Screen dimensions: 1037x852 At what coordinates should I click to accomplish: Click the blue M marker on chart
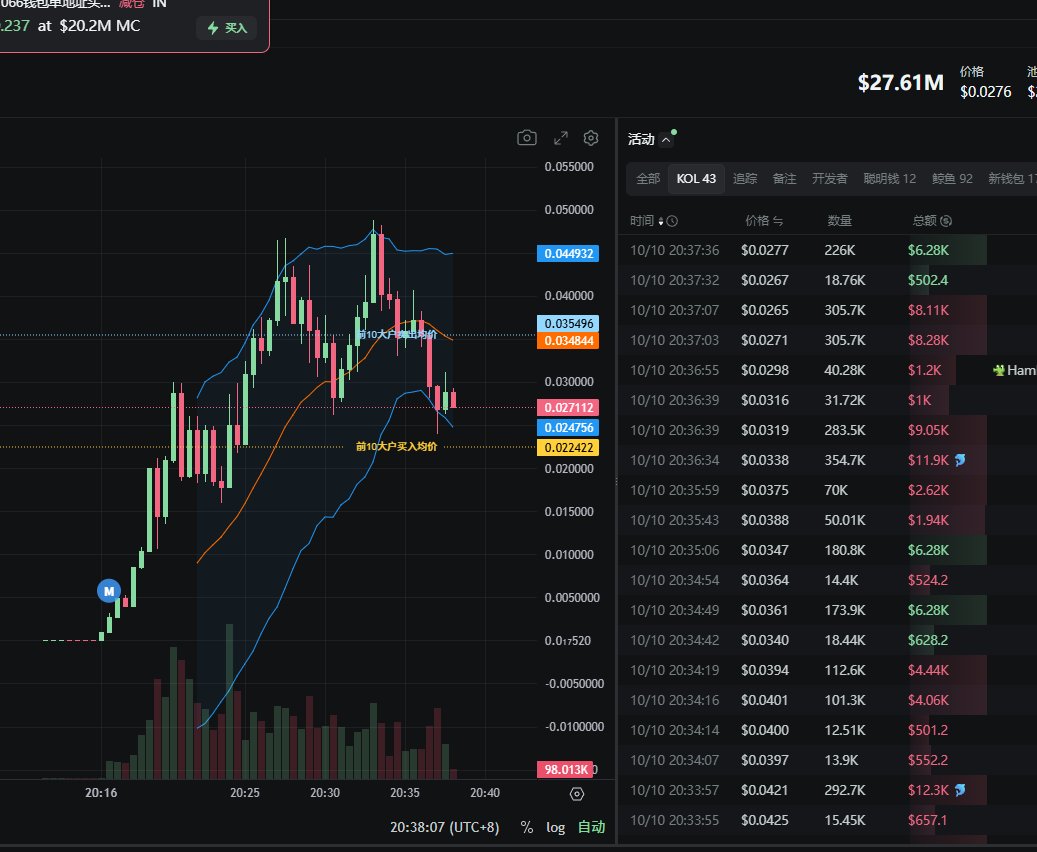pyautogui.click(x=108, y=590)
